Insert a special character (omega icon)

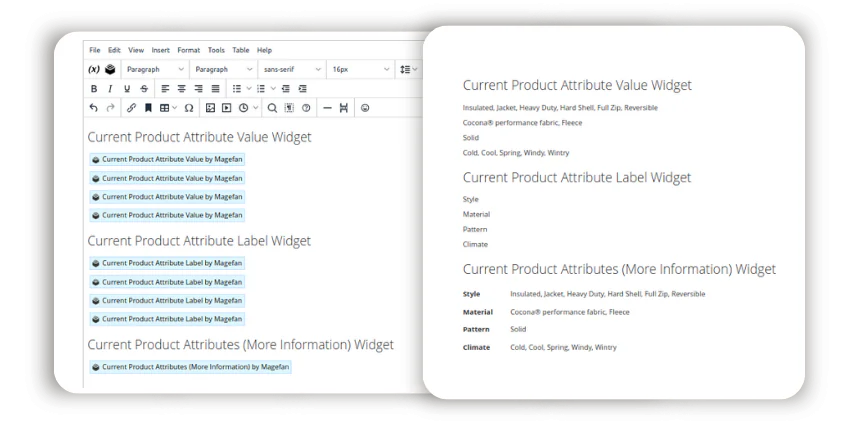click(189, 108)
